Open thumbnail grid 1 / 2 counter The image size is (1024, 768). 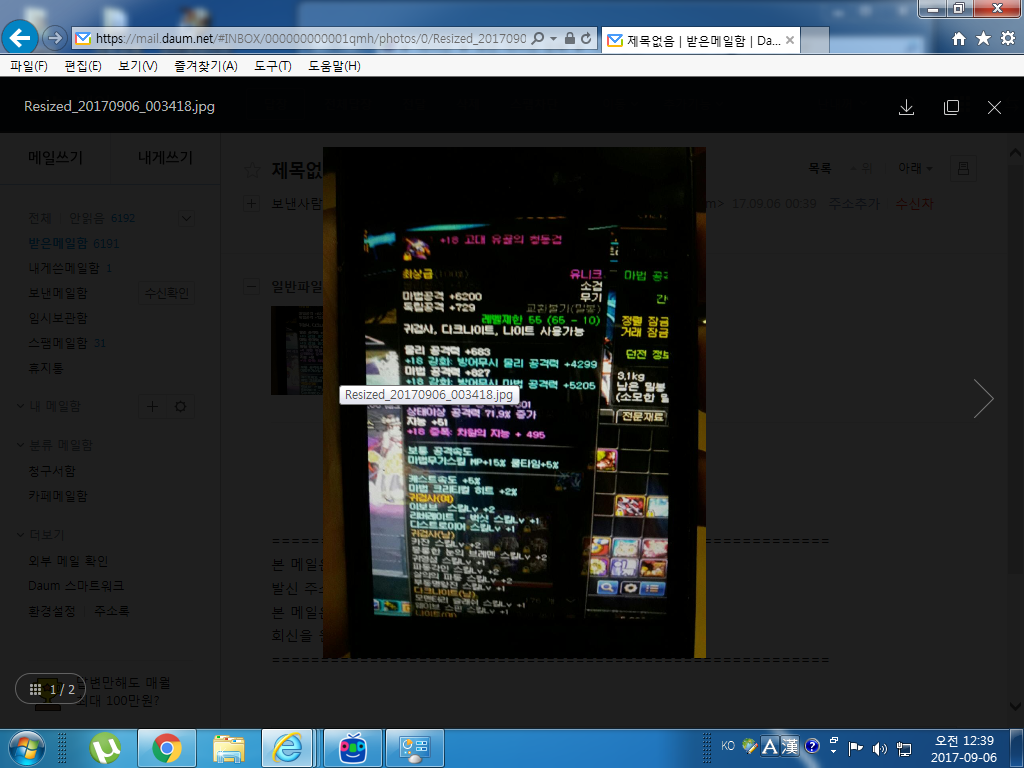(52, 689)
